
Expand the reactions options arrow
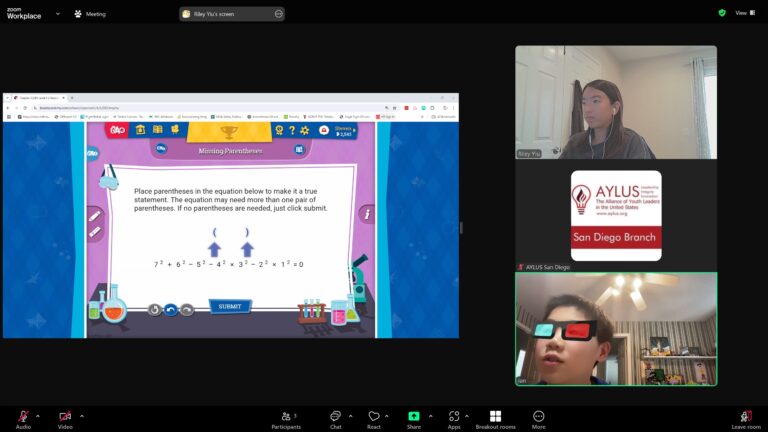click(386, 416)
